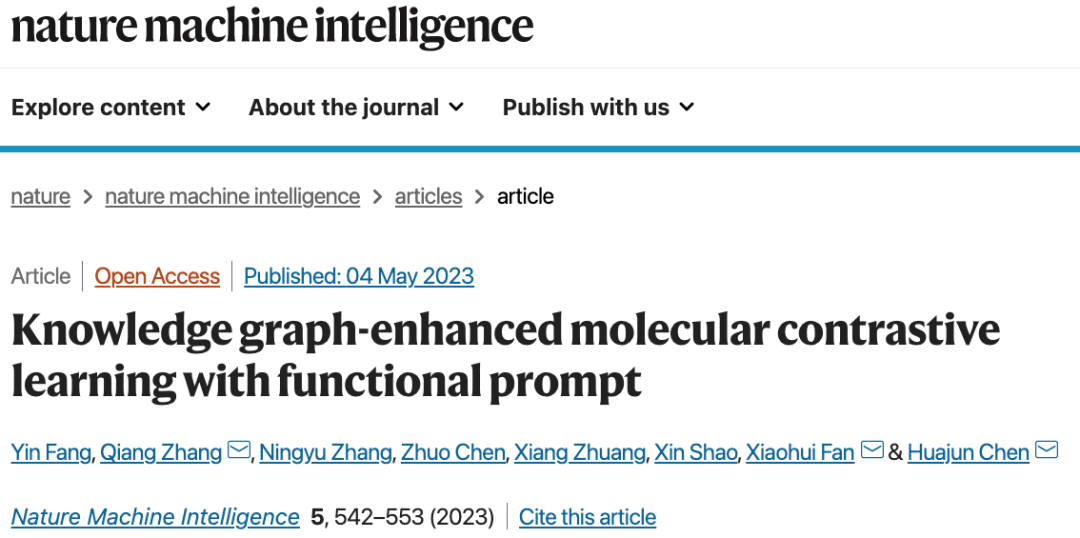Click envelope icon next to Qiang Zhang
This screenshot has height=538, width=1080.
click(x=239, y=452)
